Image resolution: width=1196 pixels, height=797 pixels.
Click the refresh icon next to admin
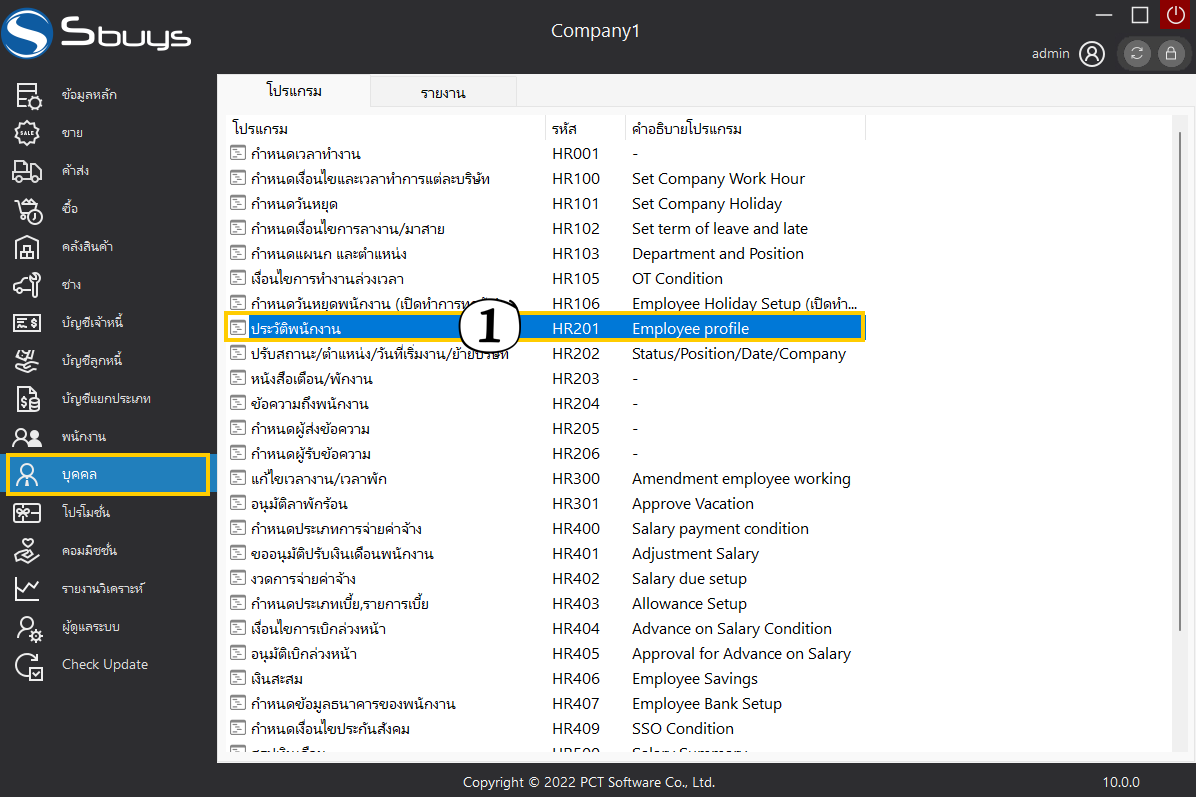coord(1137,54)
